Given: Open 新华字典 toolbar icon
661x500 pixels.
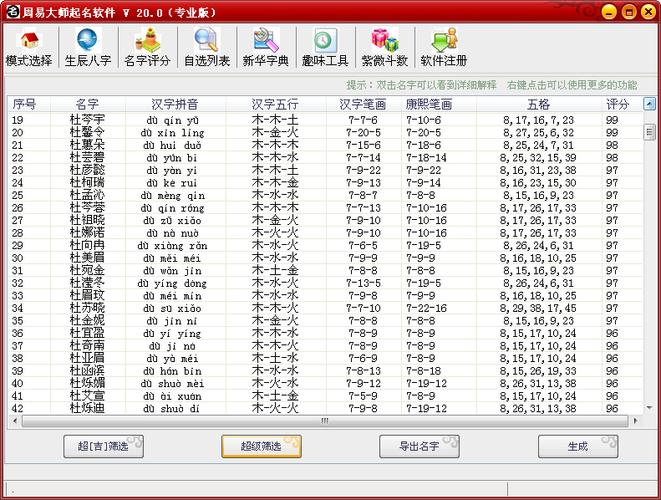Looking at the screenshot, I should point(266,48).
